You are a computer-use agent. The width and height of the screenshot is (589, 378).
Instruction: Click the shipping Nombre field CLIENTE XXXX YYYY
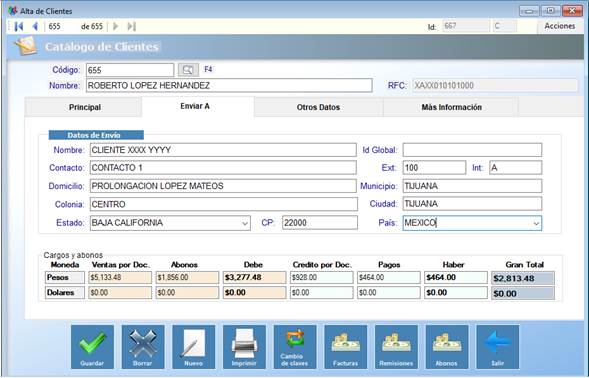coord(223,150)
